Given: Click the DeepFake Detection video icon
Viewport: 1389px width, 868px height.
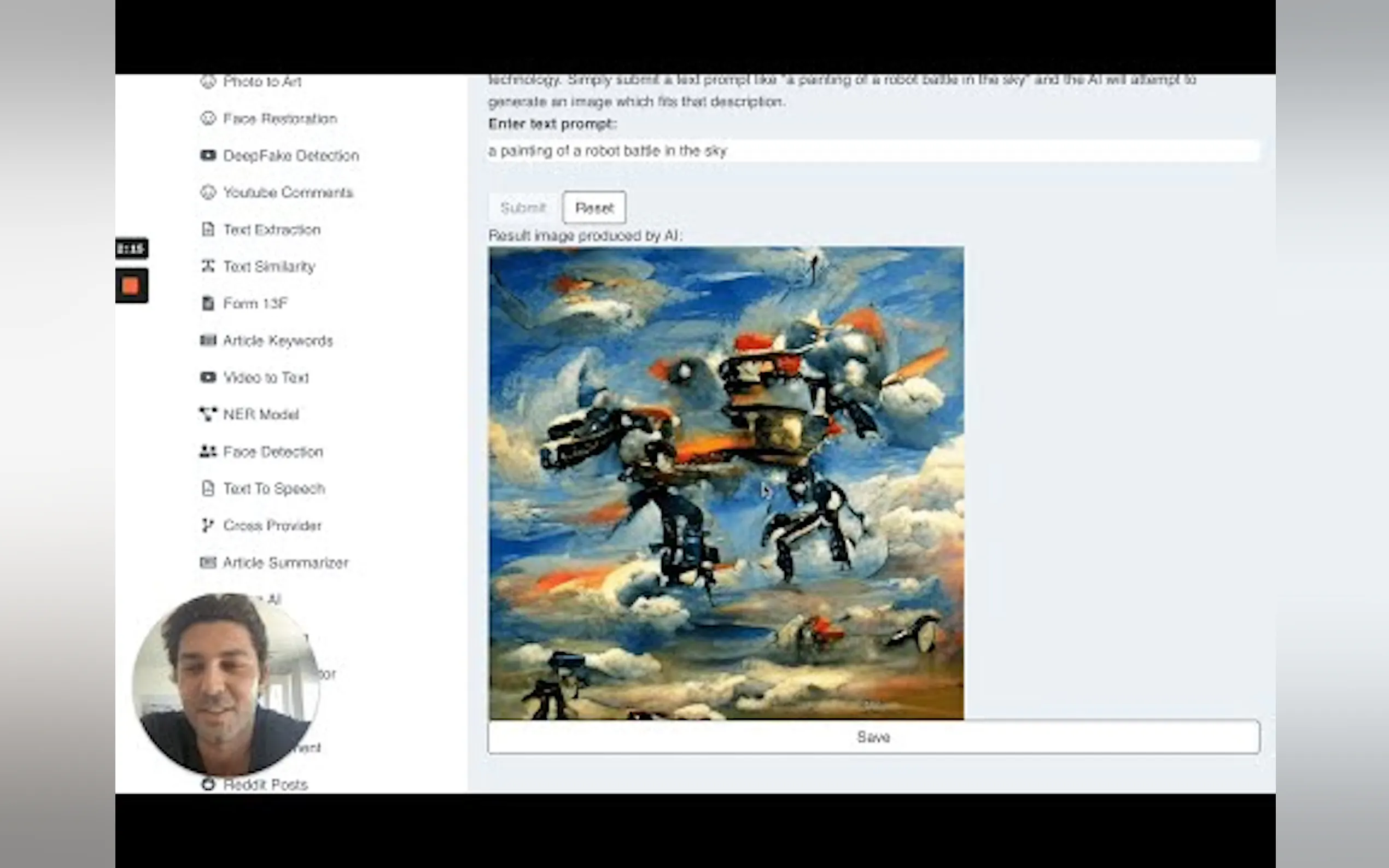Looking at the screenshot, I should click(207, 155).
